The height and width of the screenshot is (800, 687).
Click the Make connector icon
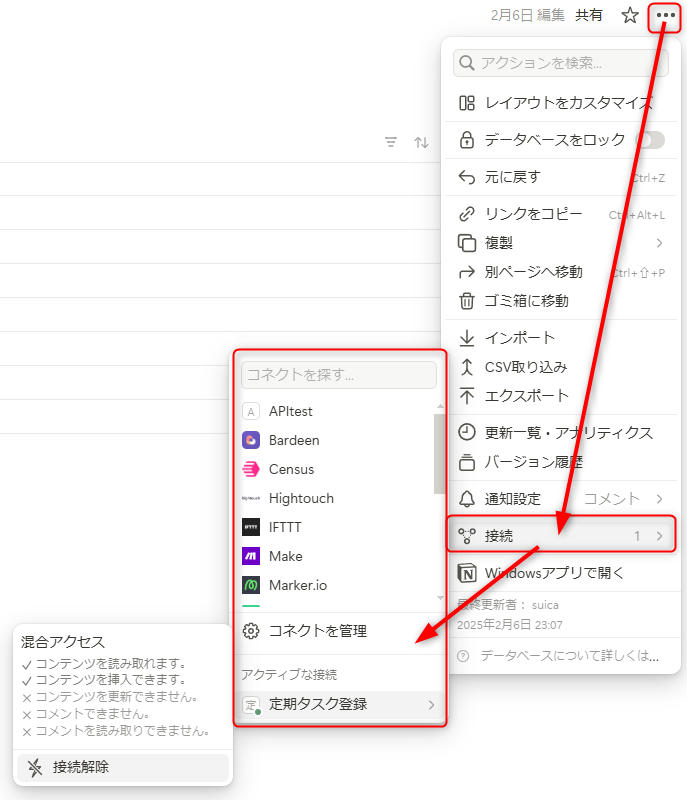250,556
